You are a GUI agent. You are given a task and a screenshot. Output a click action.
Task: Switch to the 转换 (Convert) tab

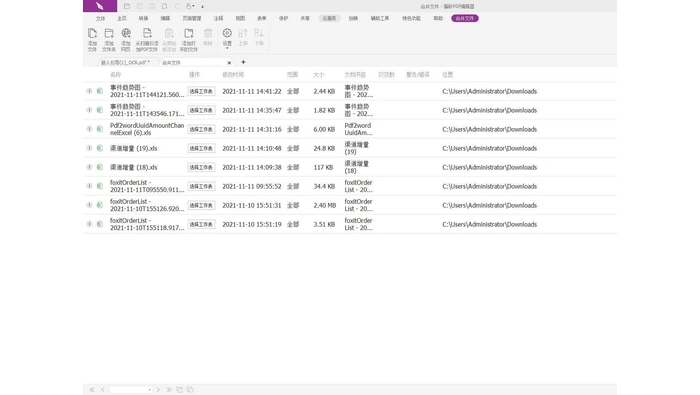coord(143,18)
